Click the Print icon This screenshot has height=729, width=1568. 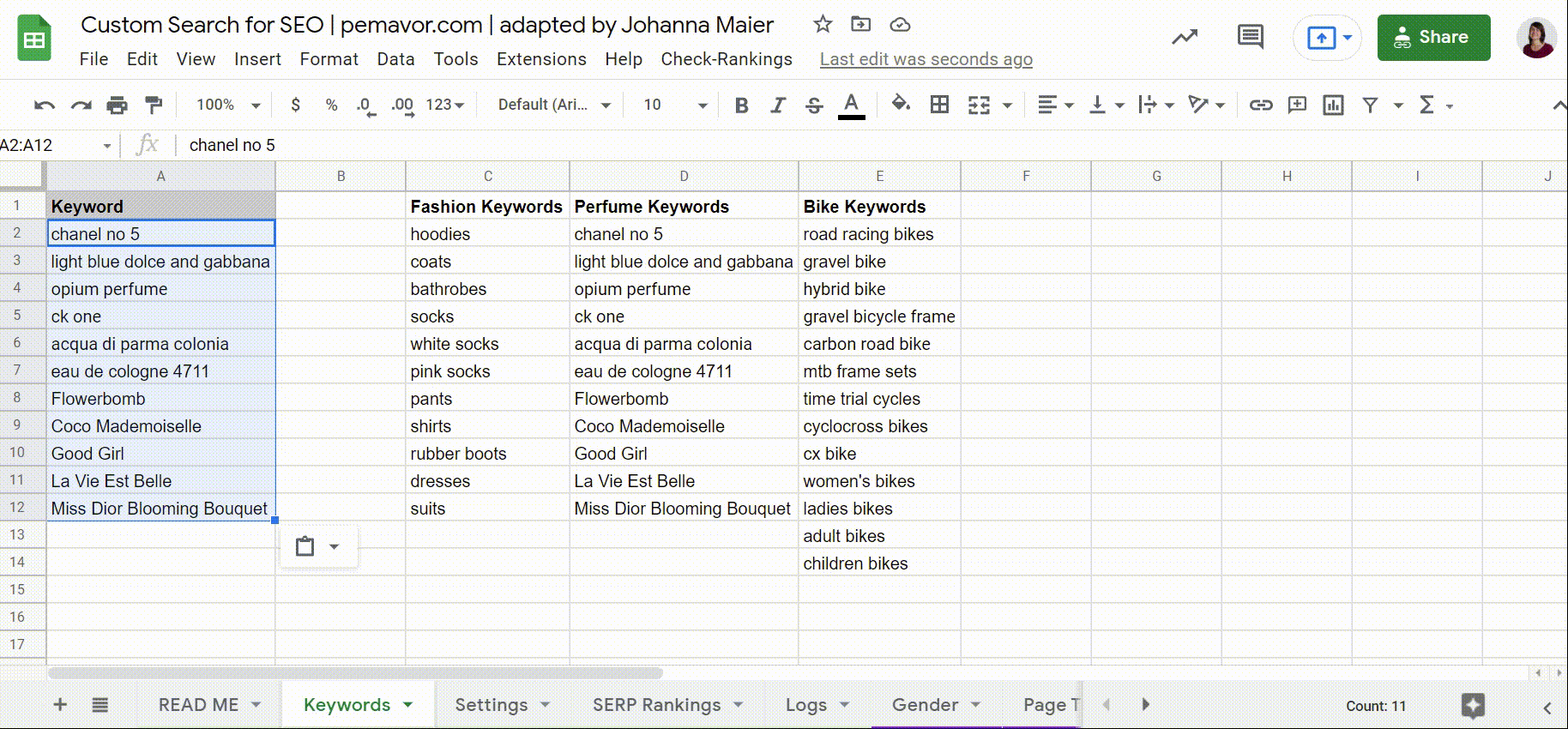(117, 105)
